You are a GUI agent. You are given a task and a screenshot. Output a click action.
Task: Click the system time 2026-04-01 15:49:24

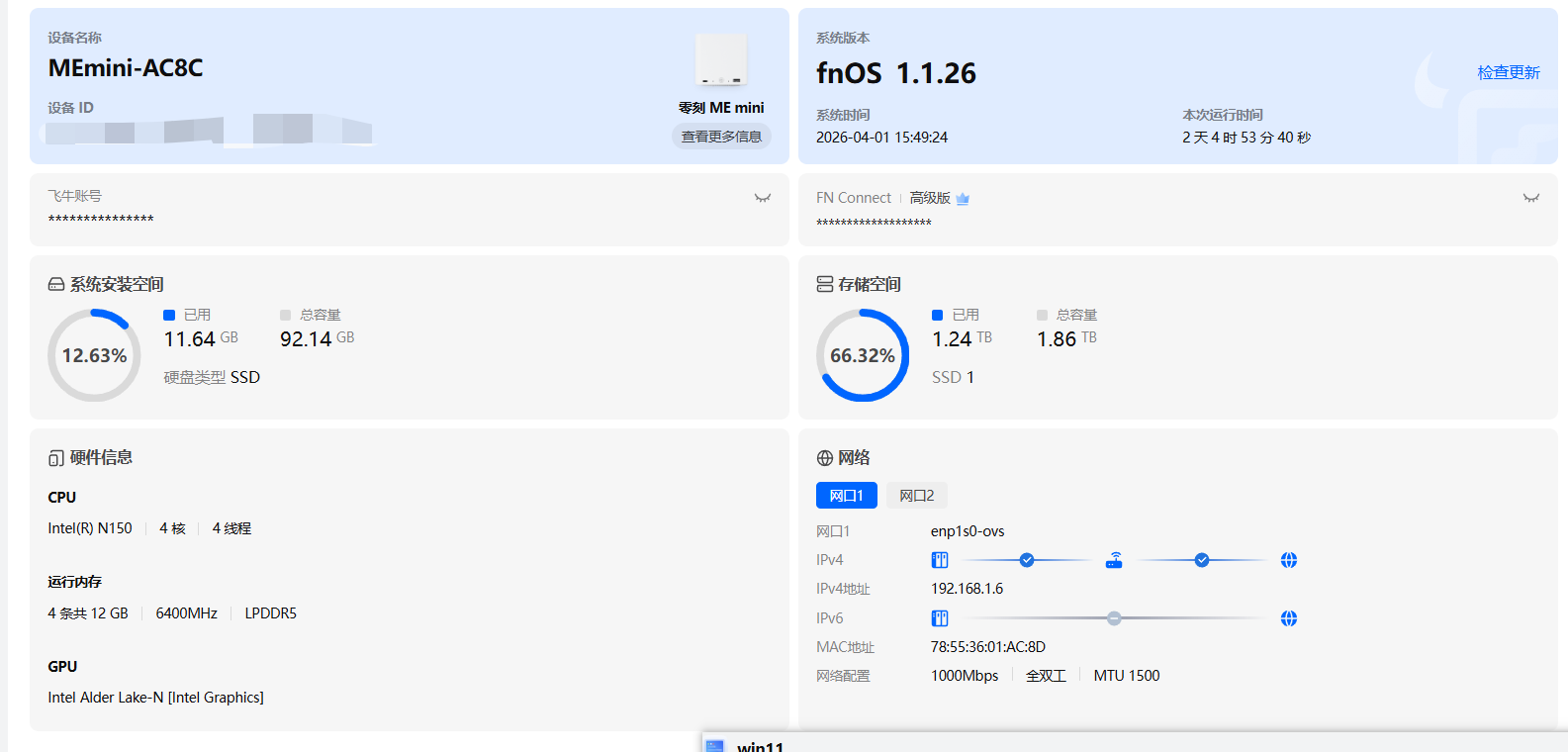pyautogui.click(x=881, y=138)
